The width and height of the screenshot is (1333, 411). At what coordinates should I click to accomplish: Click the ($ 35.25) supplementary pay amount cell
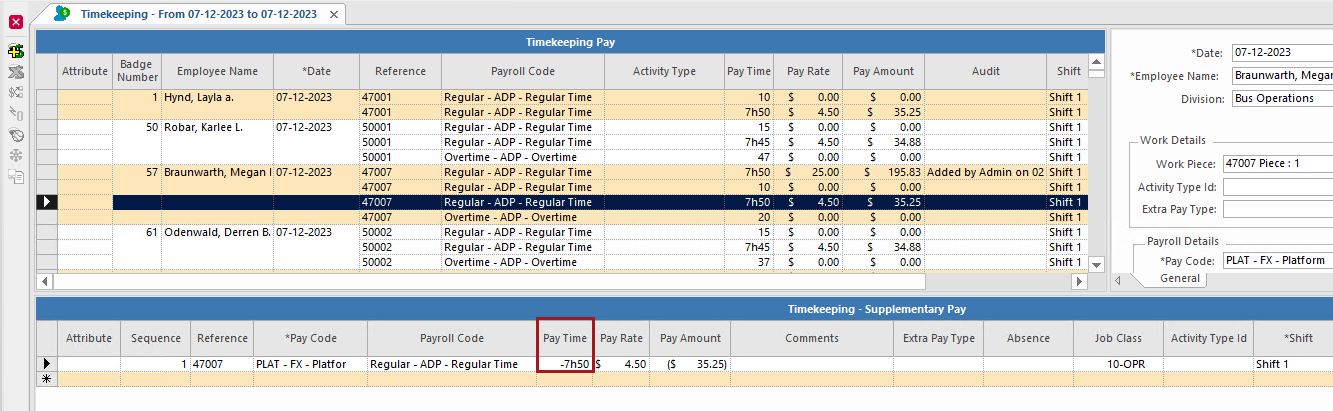[690, 364]
